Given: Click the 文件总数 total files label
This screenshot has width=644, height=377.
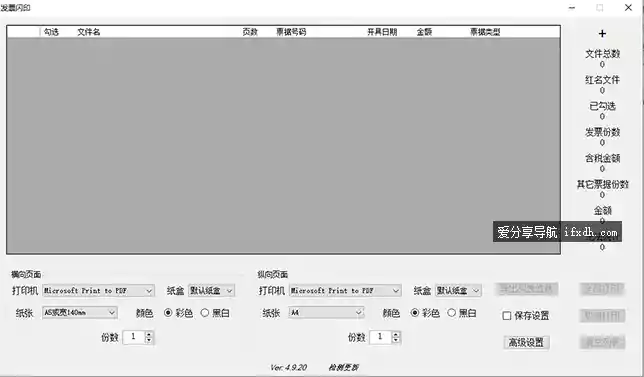Looking at the screenshot, I should (x=603, y=54).
